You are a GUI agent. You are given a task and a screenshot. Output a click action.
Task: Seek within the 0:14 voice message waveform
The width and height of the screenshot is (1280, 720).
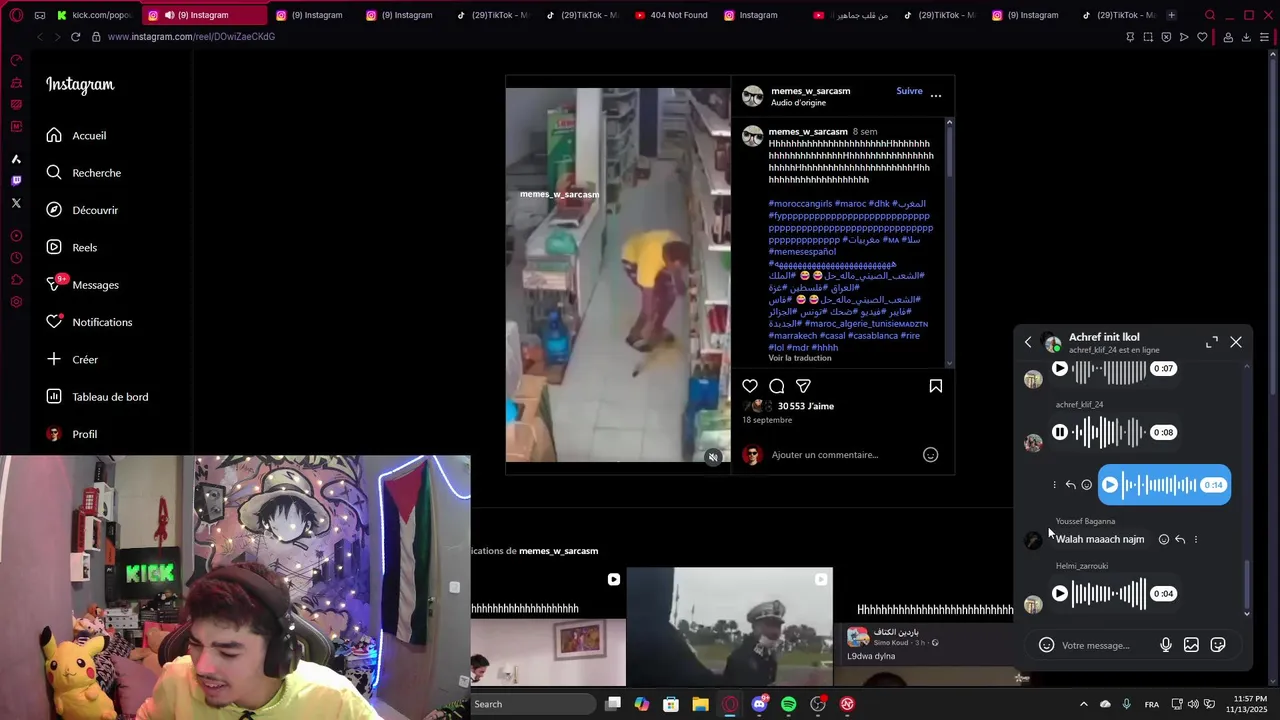(1160, 485)
